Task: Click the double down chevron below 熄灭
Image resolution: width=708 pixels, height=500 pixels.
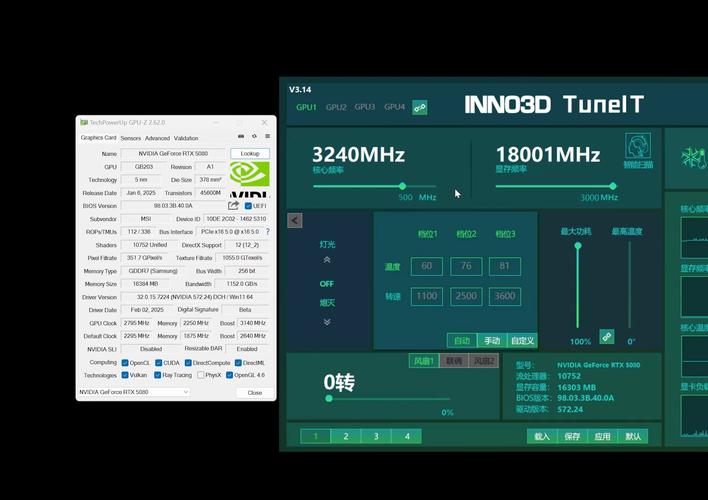Action: [327, 322]
